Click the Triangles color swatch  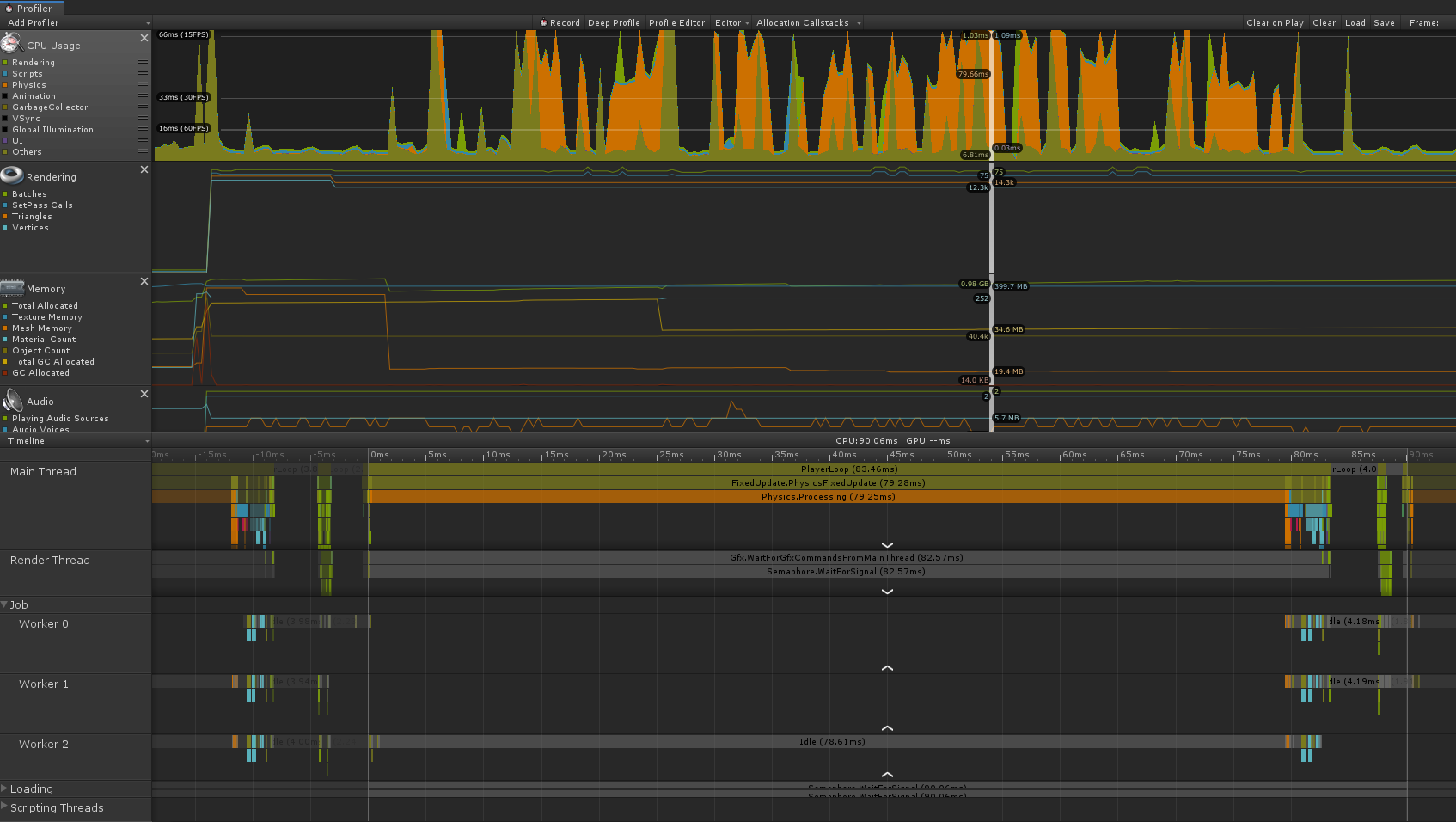click(x=5, y=217)
